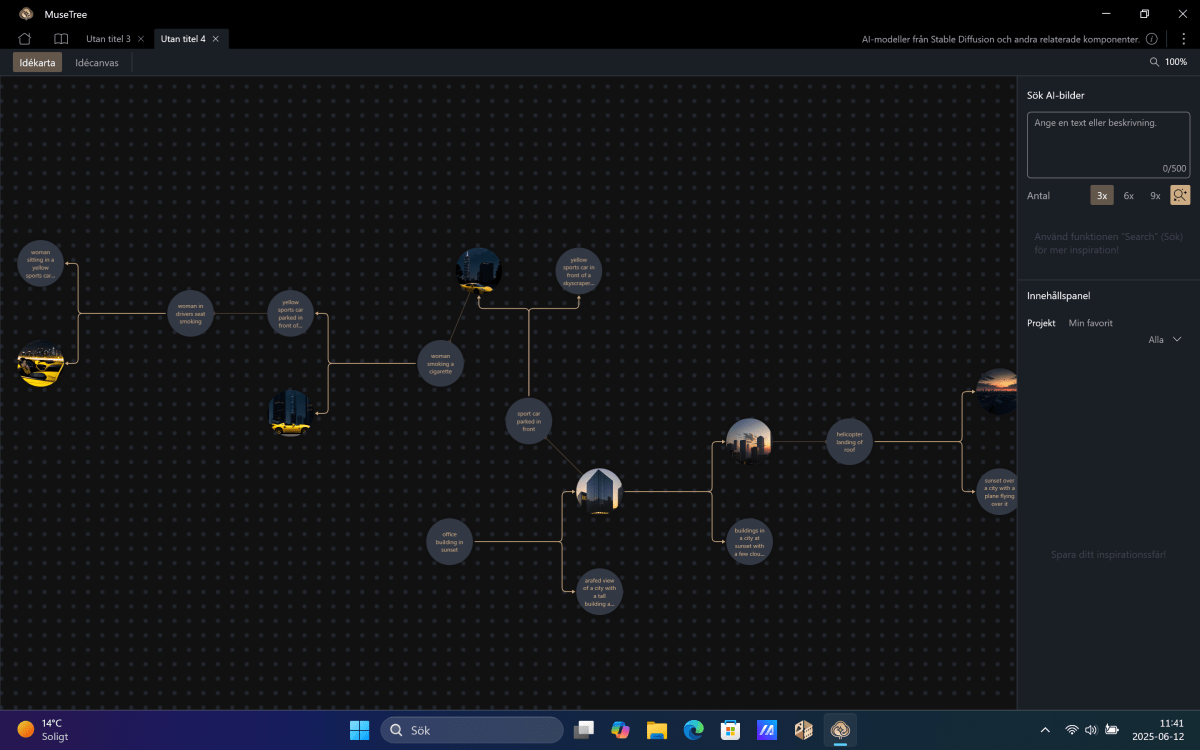This screenshot has height=750, width=1200.
Task: Open the Min favorit tab
Action: point(1090,323)
